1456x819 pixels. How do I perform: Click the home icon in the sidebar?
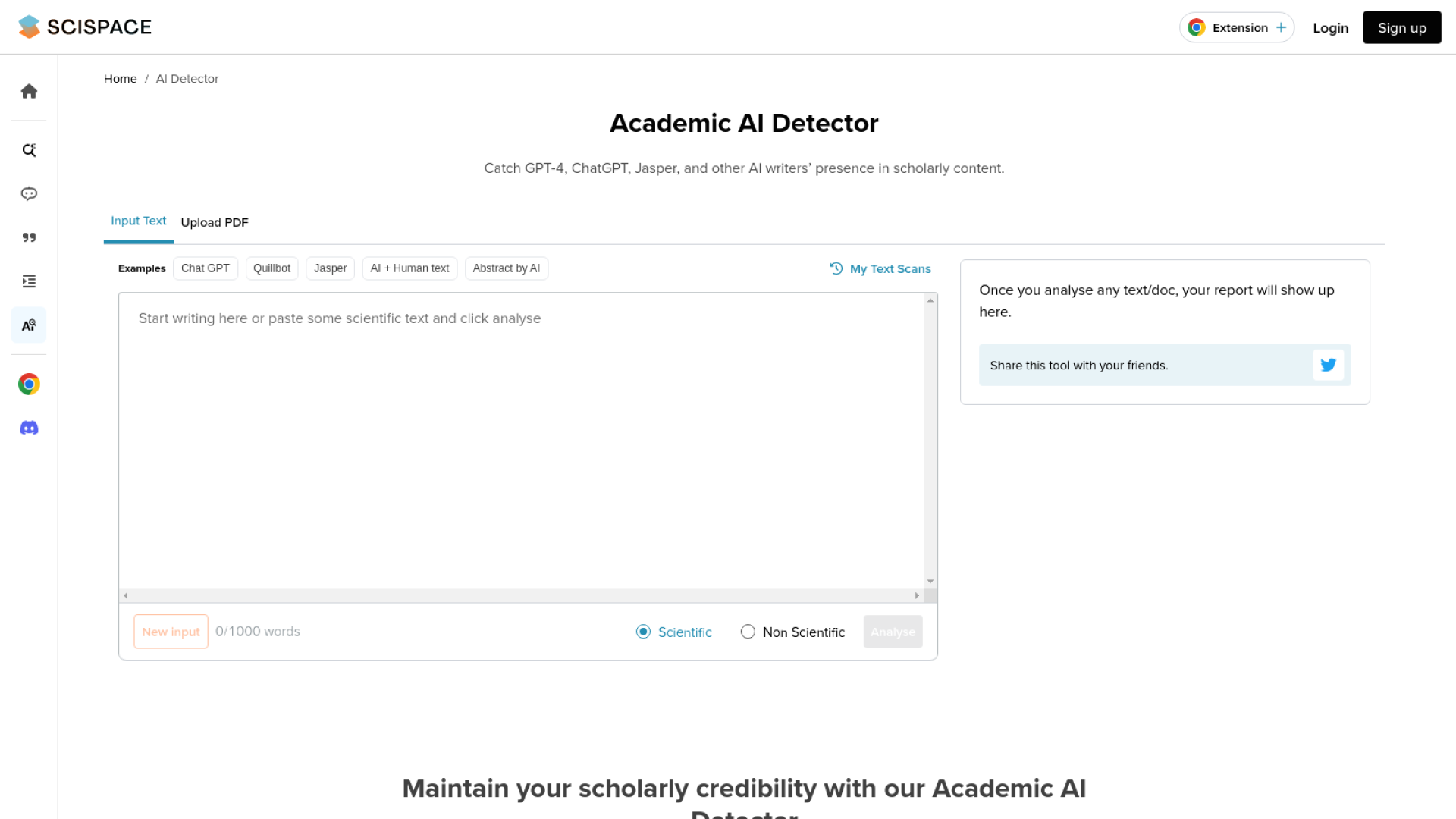click(29, 92)
